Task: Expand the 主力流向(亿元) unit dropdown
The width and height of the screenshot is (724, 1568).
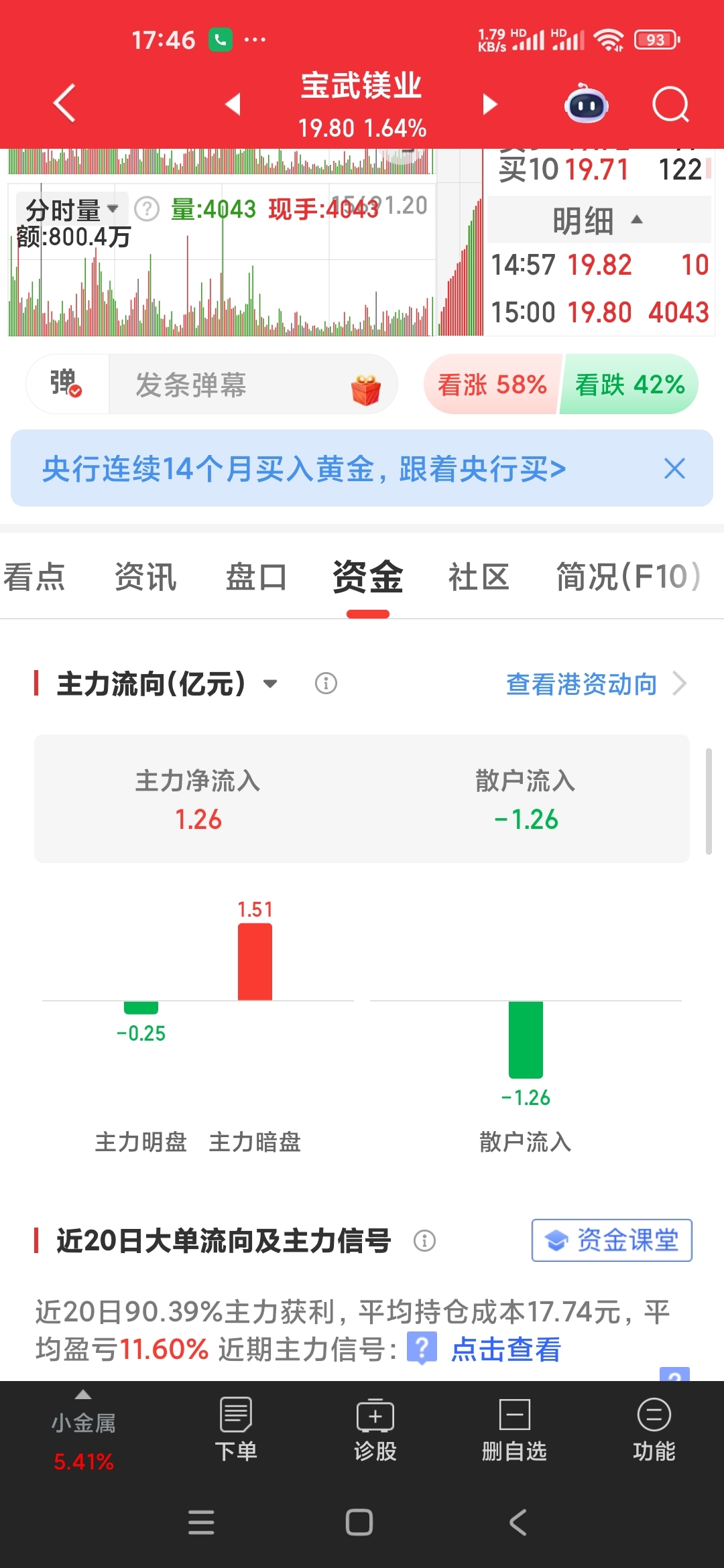Action: tap(270, 684)
